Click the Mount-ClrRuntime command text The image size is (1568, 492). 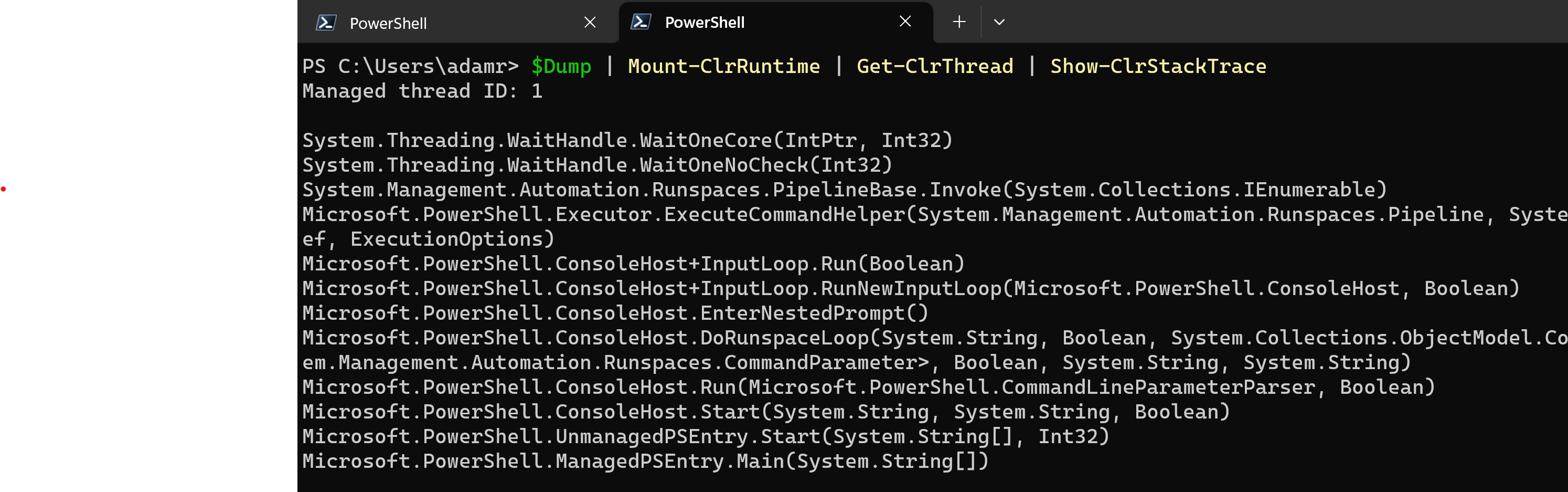pos(724,66)
